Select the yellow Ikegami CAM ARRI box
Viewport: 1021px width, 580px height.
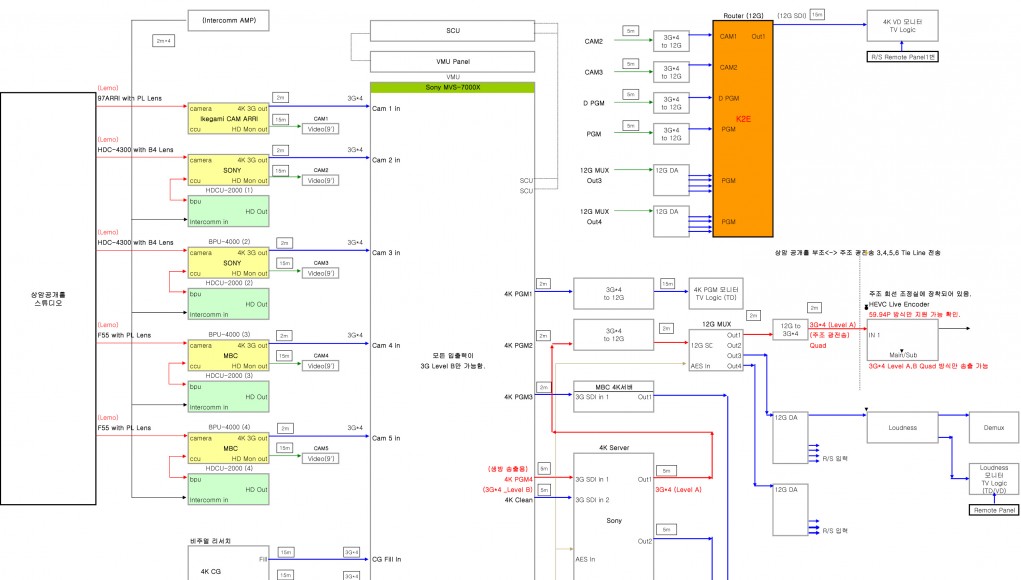pos(229,118)
